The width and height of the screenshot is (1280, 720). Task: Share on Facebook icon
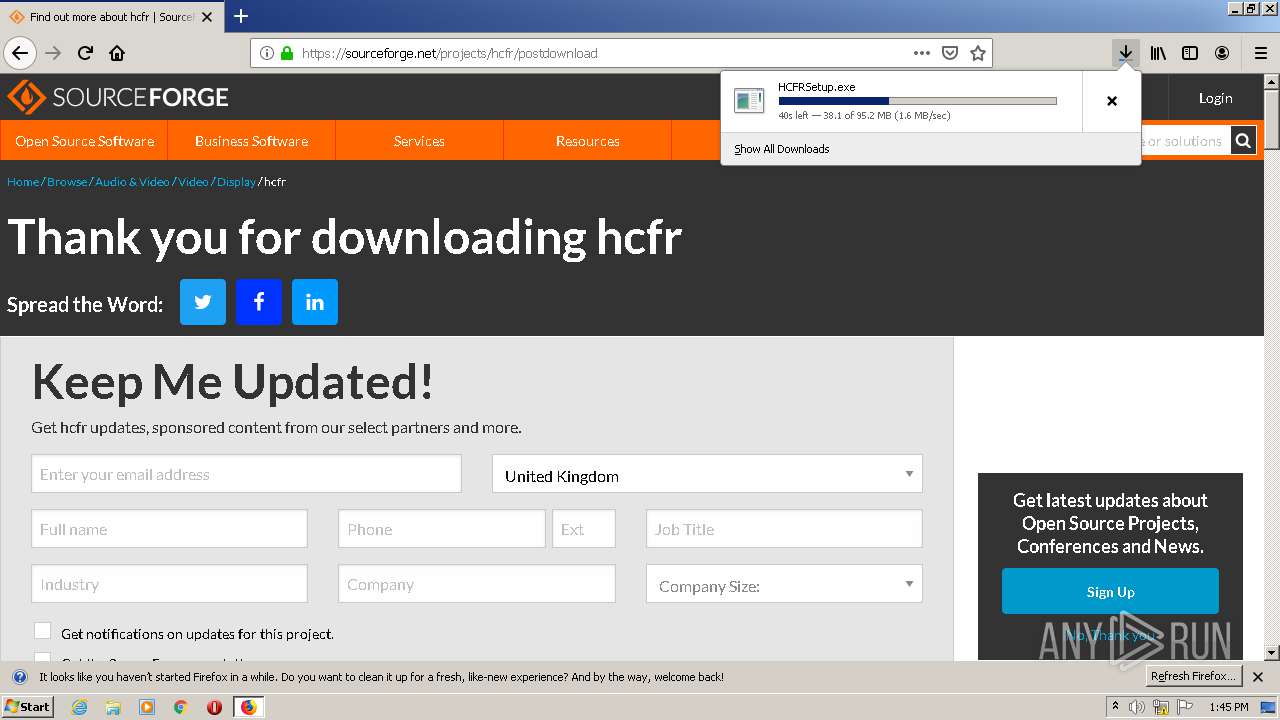tap(259, 302)
